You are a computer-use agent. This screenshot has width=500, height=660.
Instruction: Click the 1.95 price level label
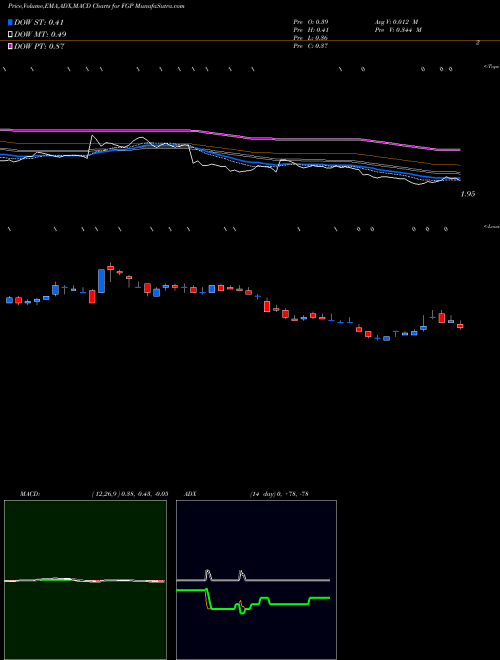click(468, 194)
